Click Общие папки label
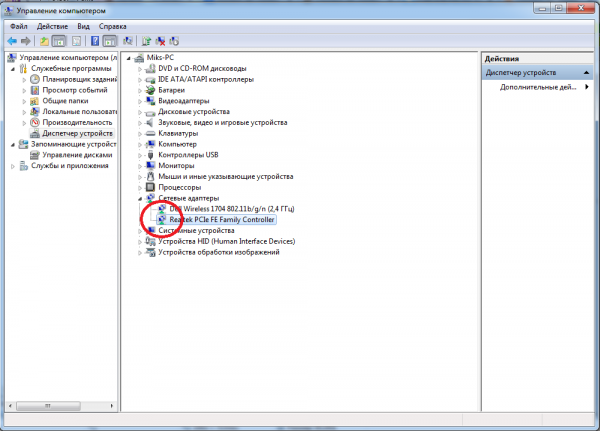This screenshot has height=431, width=600. click(65, 101)
